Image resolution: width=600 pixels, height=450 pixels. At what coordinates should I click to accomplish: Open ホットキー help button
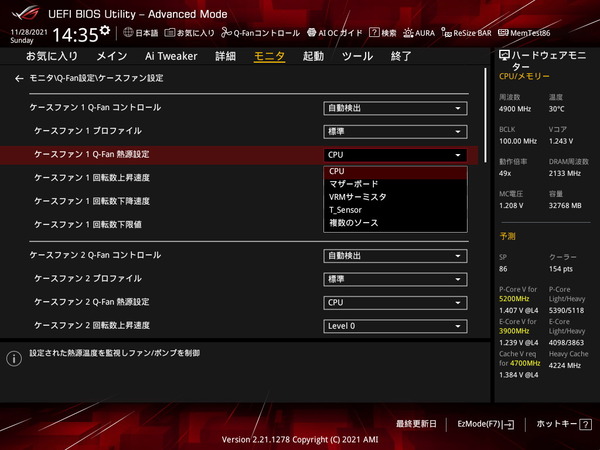(x=564, y=424)
